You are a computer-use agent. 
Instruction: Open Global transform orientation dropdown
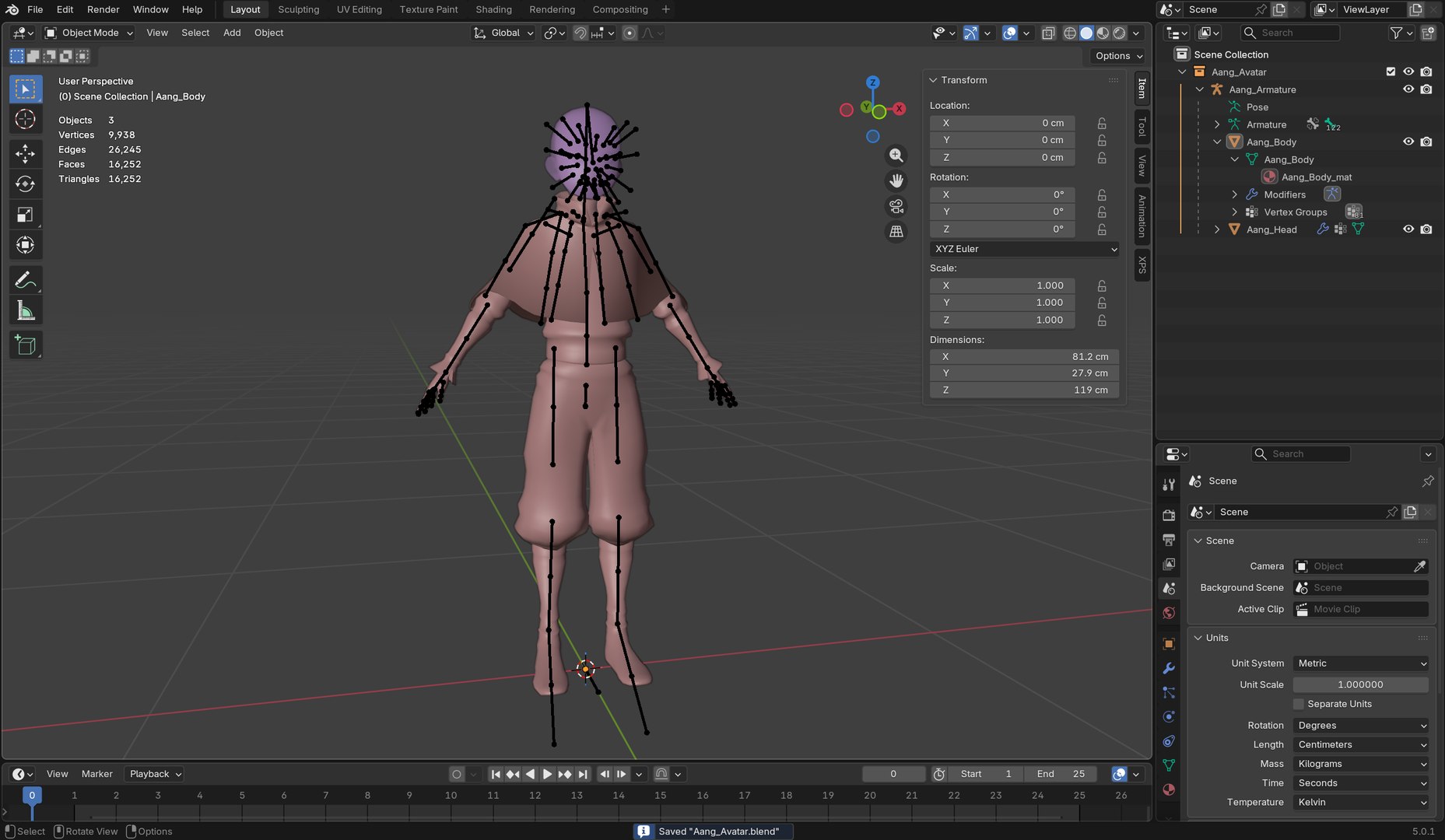(503, 33)
